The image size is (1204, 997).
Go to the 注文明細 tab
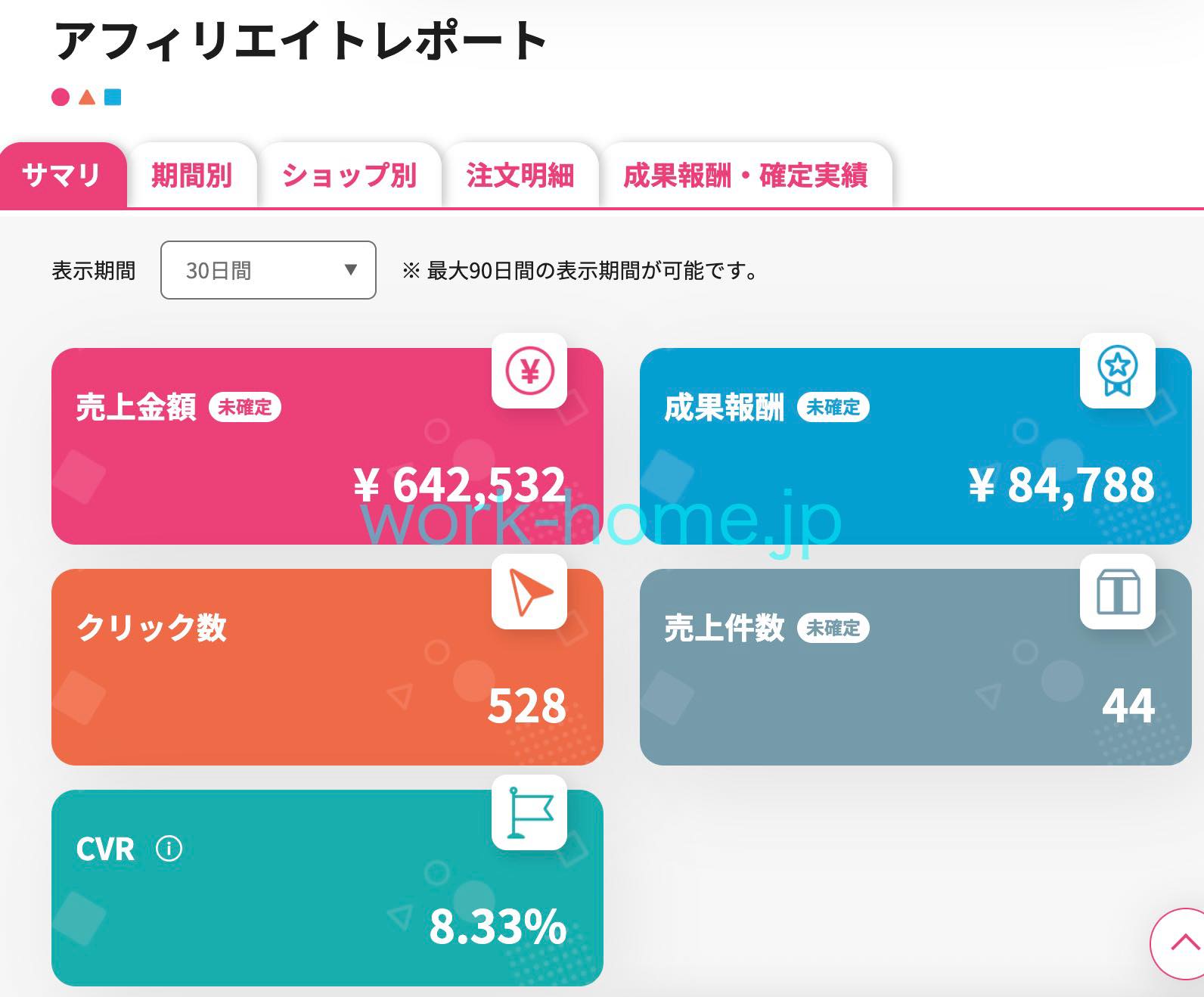[x=520, y=175]
